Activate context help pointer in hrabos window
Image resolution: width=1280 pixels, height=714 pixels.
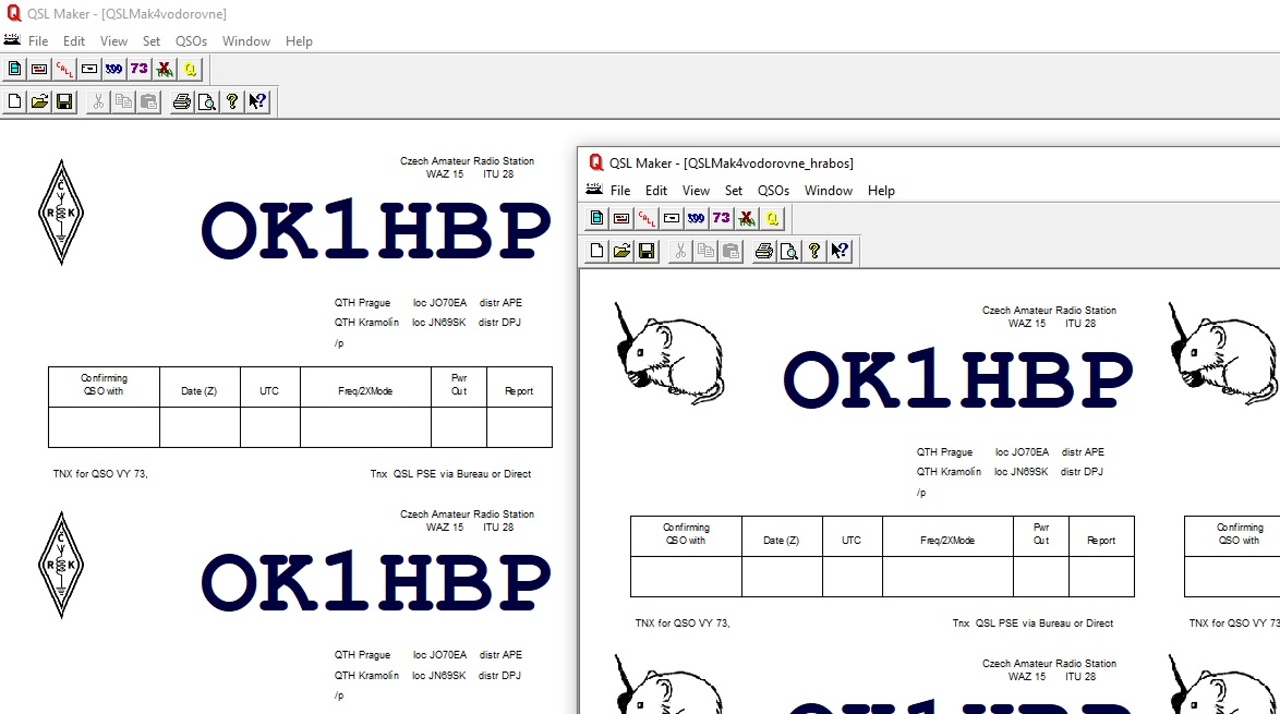(840, 250)
